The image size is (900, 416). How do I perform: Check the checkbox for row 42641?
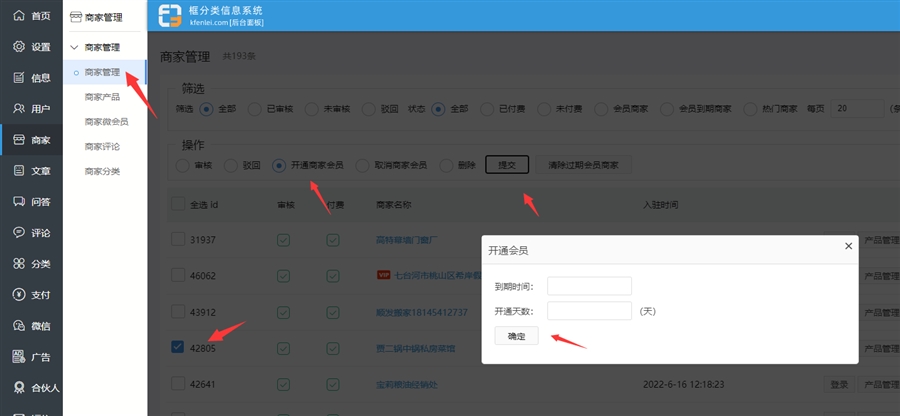point(177,384)
